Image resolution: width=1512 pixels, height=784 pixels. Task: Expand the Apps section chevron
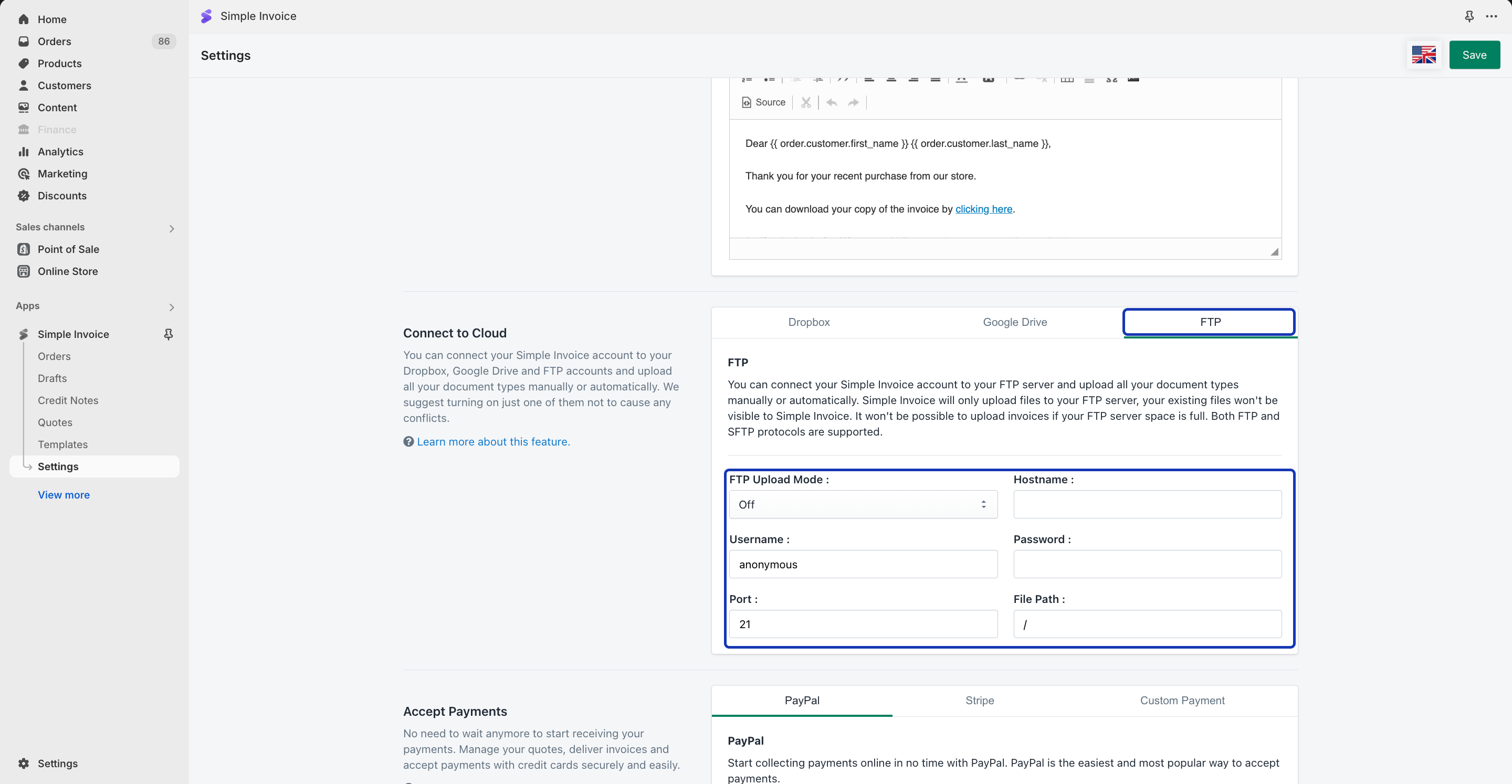[x=171, y=307]
